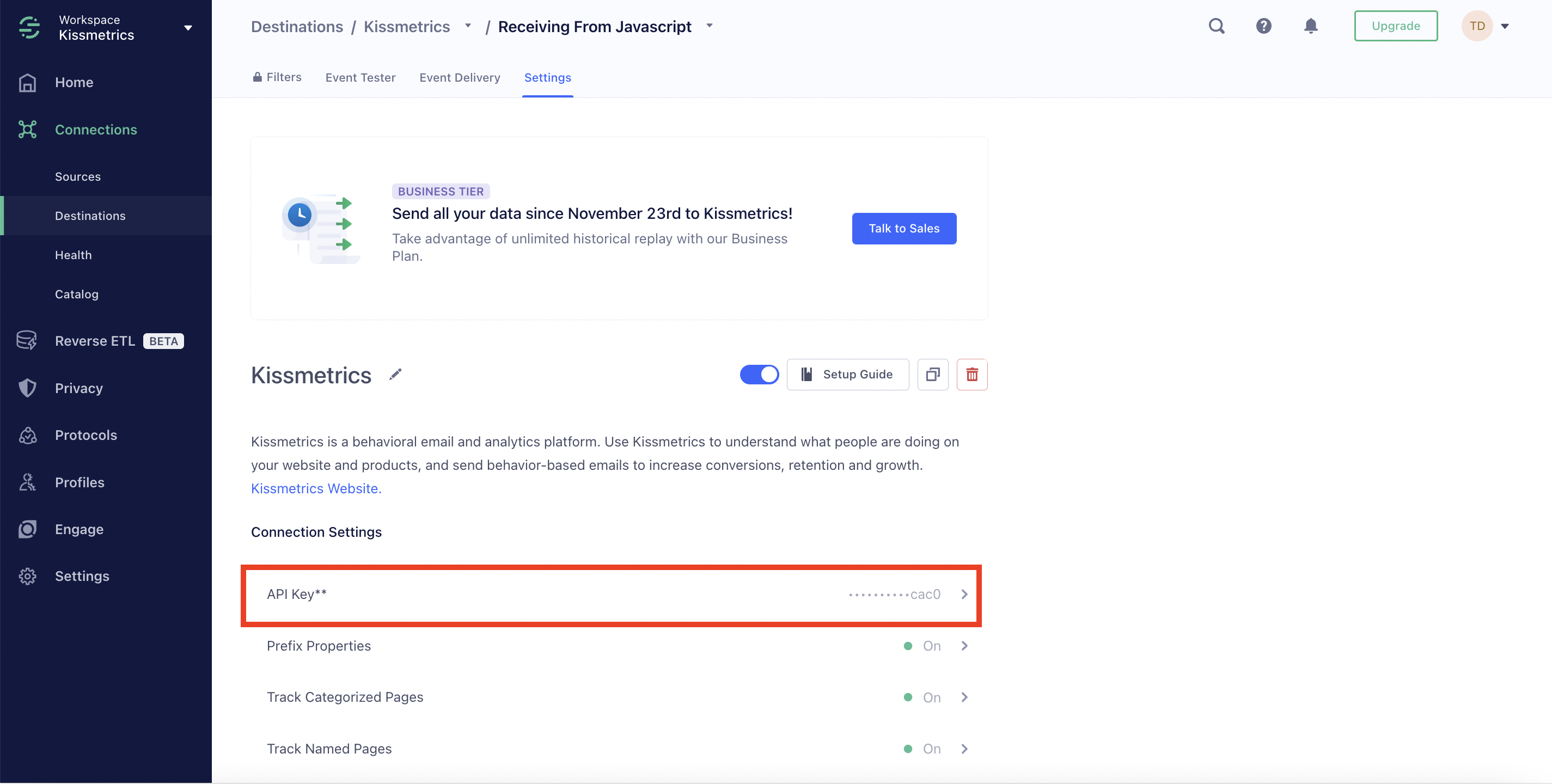Disable the Kissmetrics destination toggle

click(x=759, y=375)
